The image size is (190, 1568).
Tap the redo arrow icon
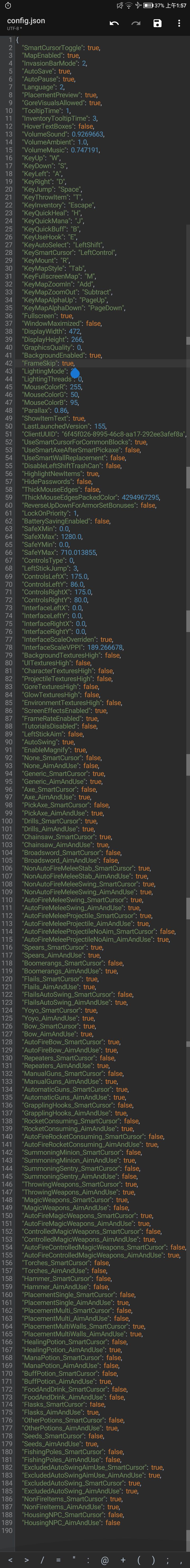[x=136, y=23]
